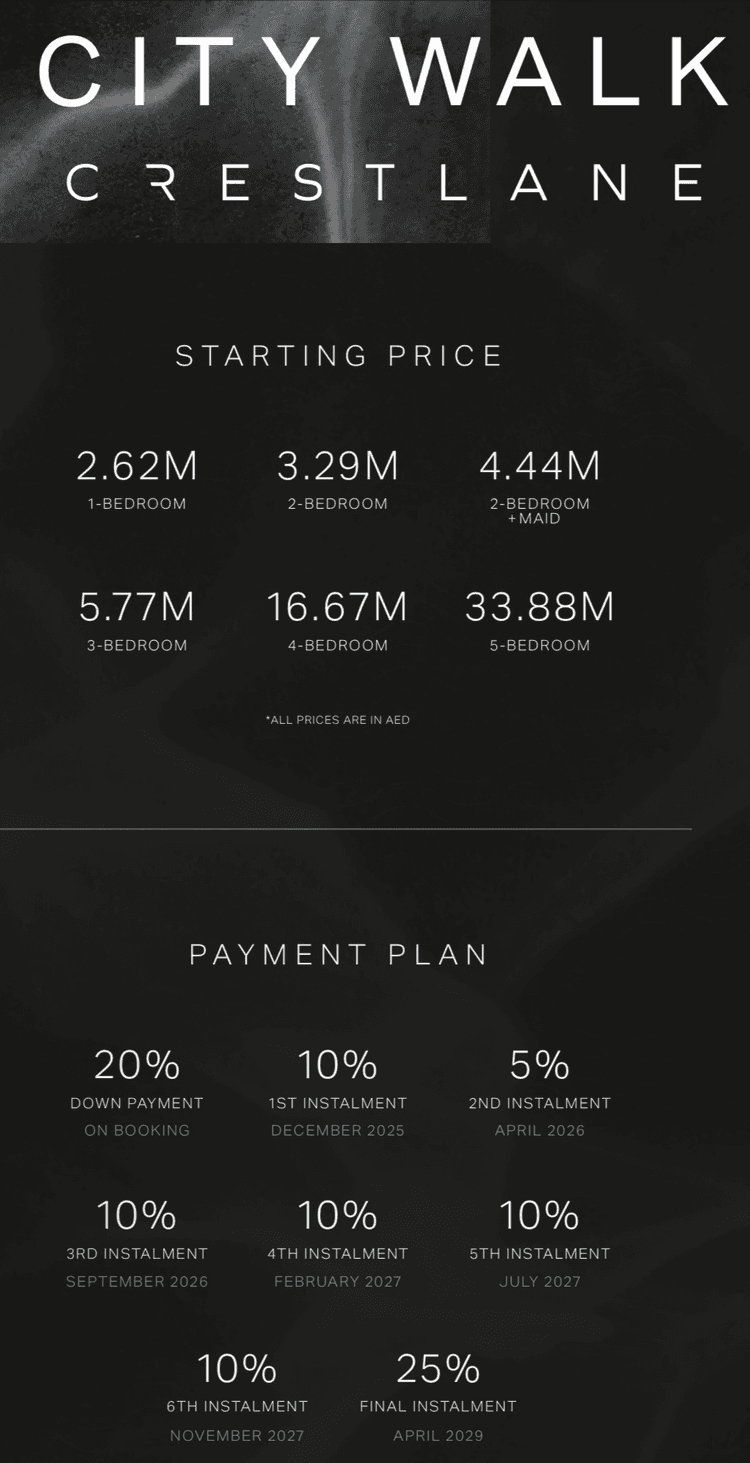Click the 3rd instalment September 2026 entry
750x1463 pixels.
137,1243
